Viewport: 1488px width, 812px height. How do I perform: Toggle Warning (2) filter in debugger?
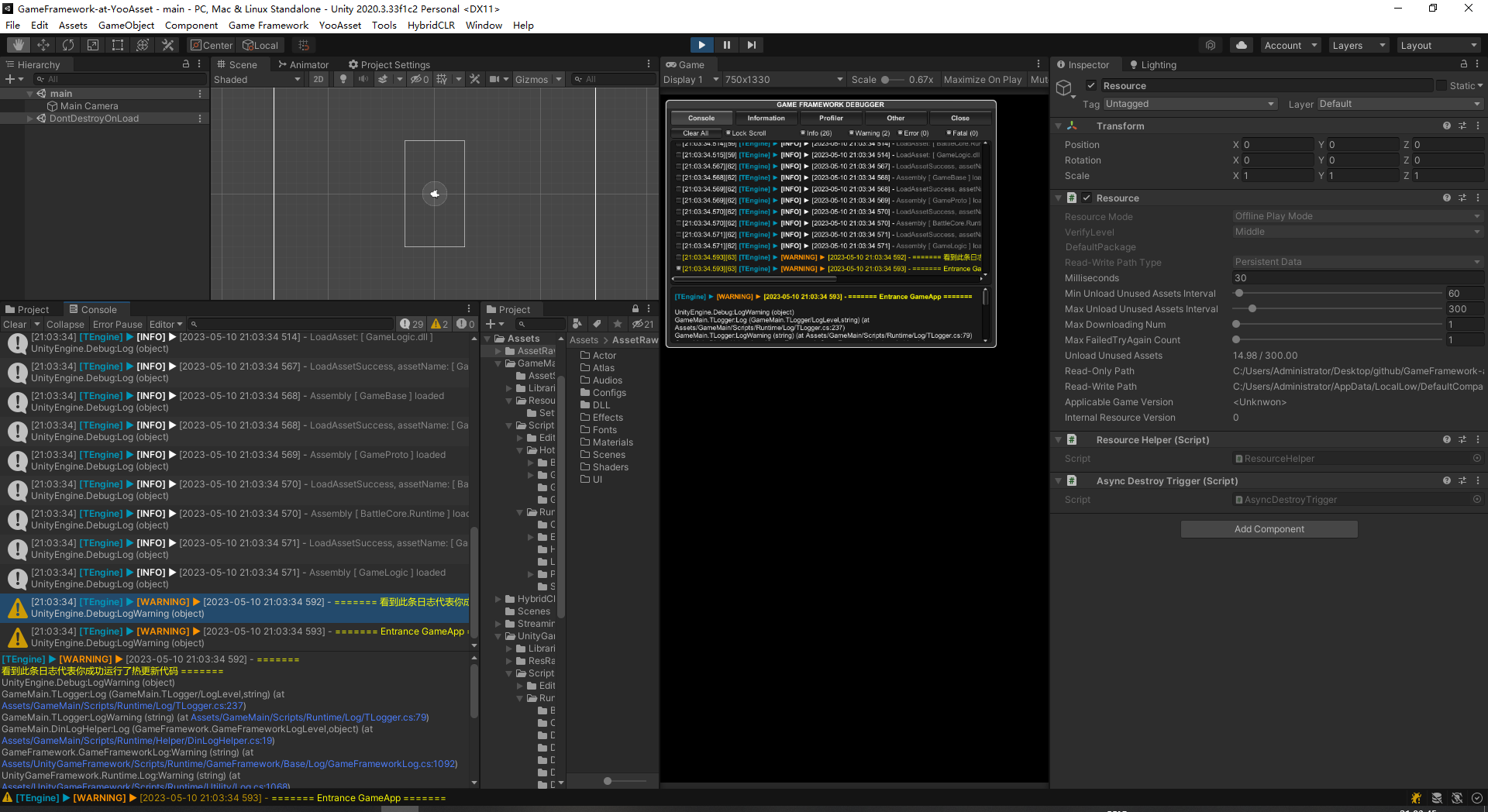[x=870, y=133]
